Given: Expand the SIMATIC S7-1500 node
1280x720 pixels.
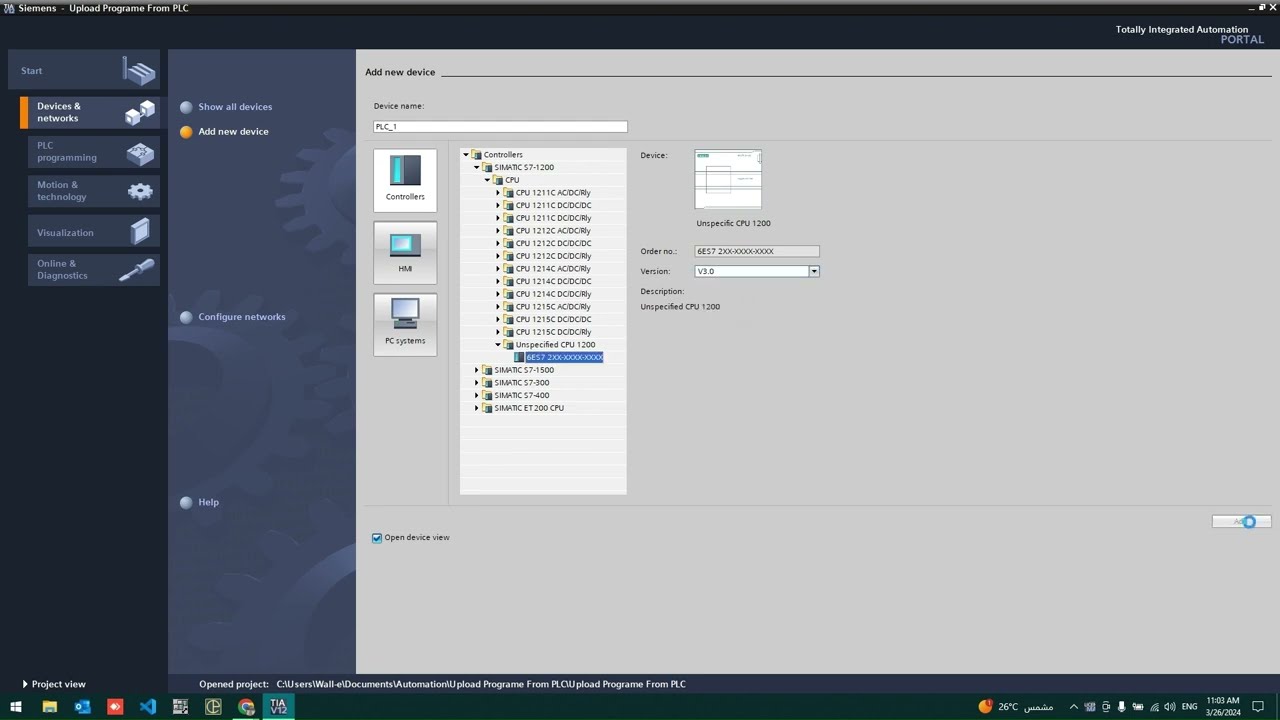Looking at the screenshot, I should [x=477, y=370].
